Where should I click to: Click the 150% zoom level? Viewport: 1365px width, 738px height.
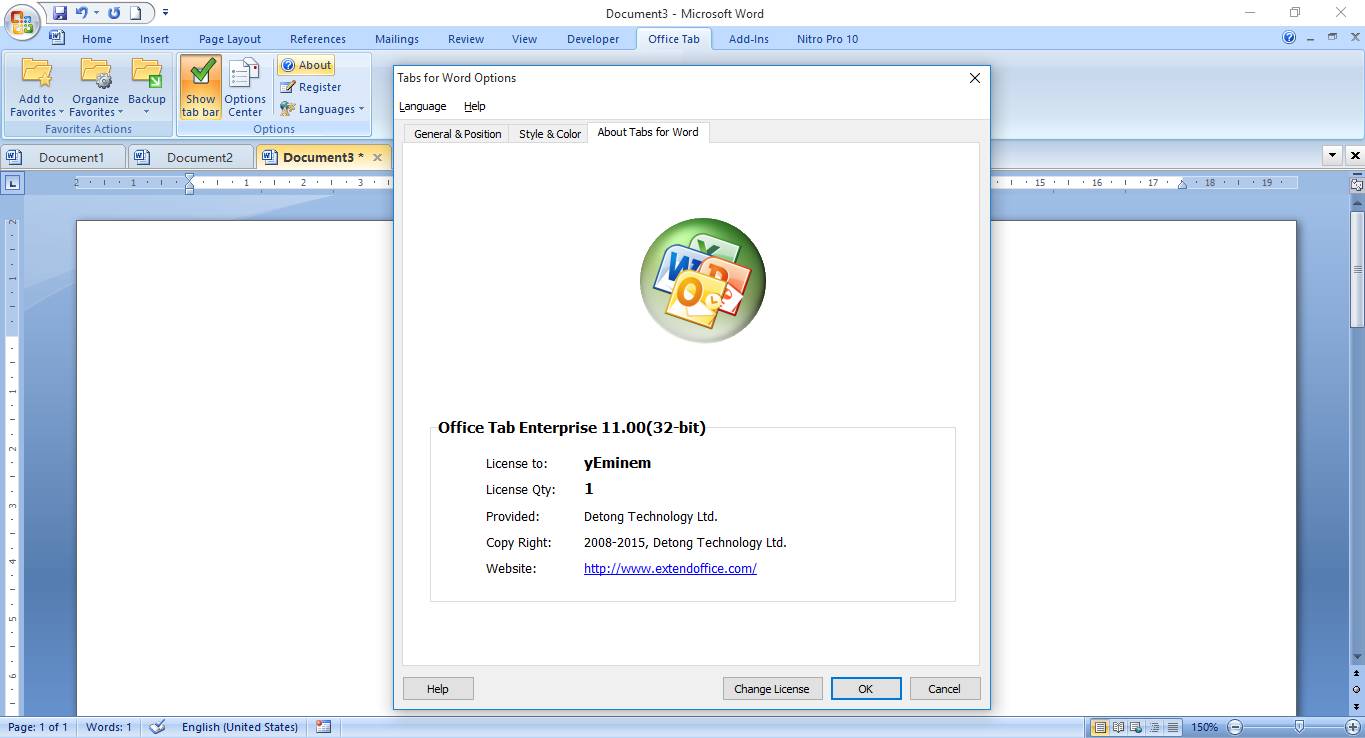(1204, 727)
